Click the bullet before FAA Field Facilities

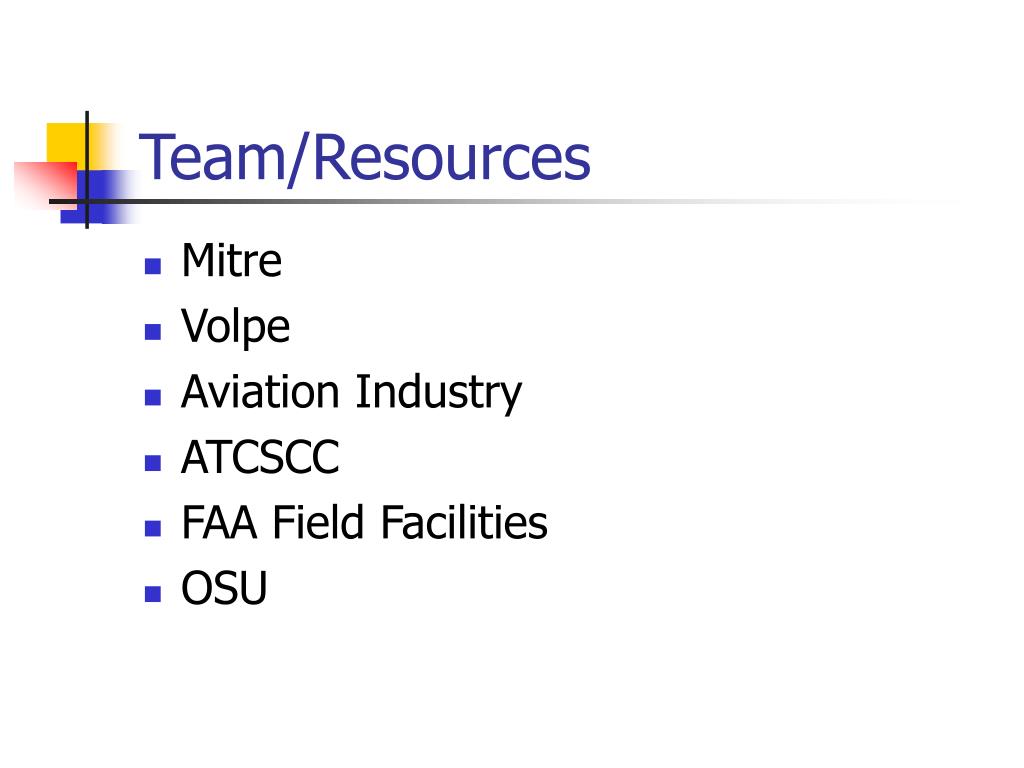[x=153, y=528]
